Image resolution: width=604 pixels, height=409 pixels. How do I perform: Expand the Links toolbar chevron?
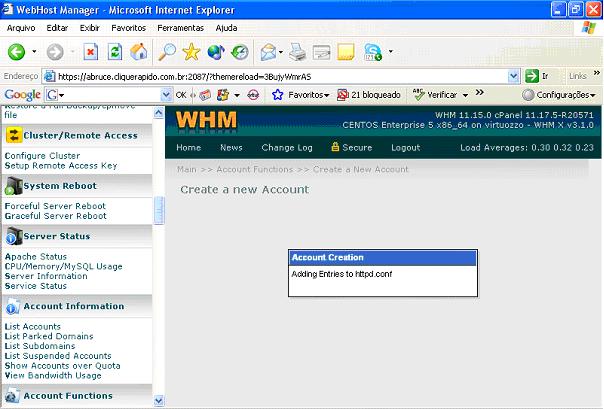(x=597, y=73)
